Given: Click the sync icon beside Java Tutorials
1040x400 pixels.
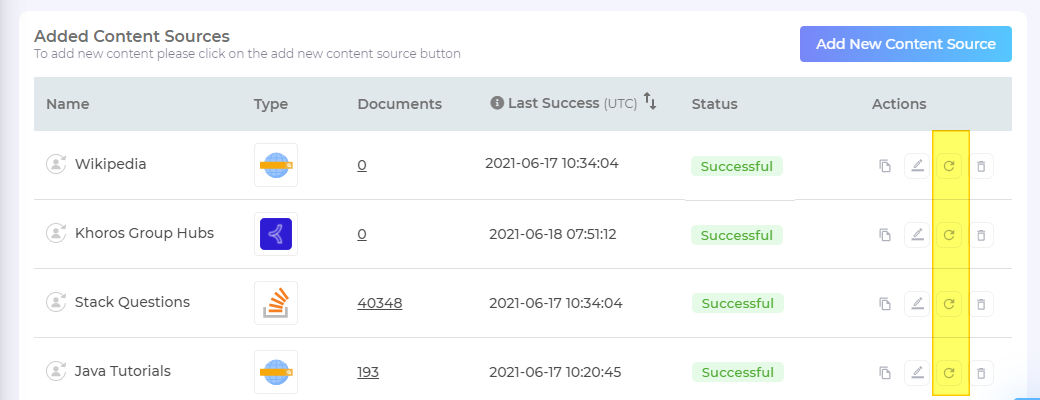Looking at the screenshot, I should [x=56, y=371].
